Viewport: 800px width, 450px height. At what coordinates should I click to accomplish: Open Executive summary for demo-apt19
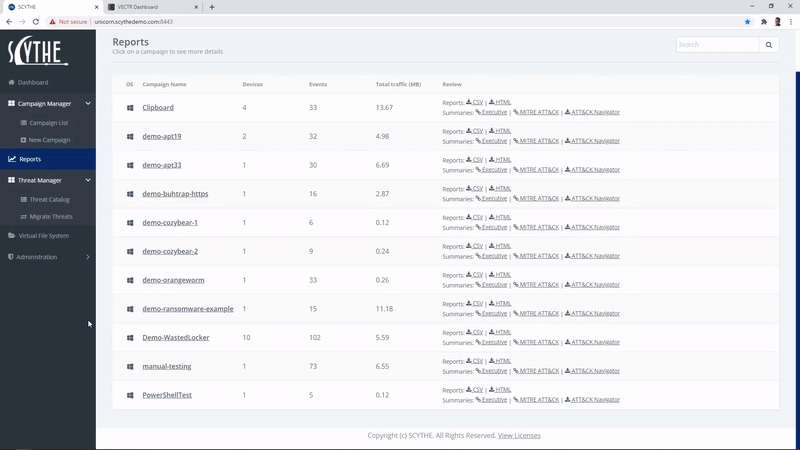click(x=491, y=141)
